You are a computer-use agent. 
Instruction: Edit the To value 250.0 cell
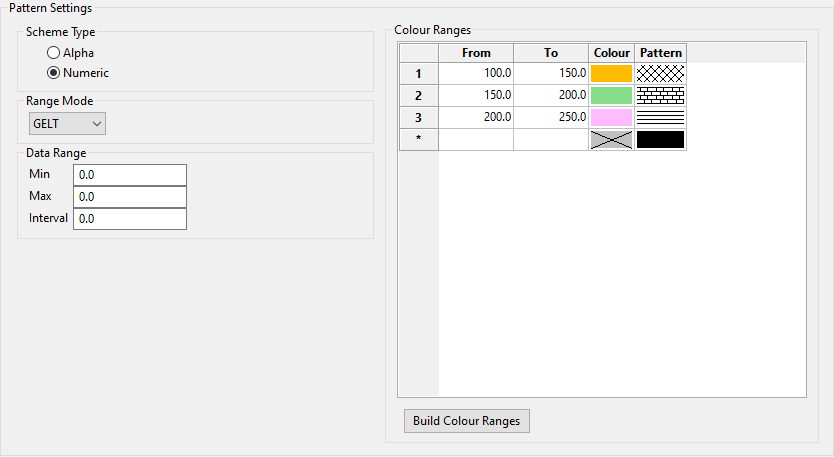tap(551, 117)
